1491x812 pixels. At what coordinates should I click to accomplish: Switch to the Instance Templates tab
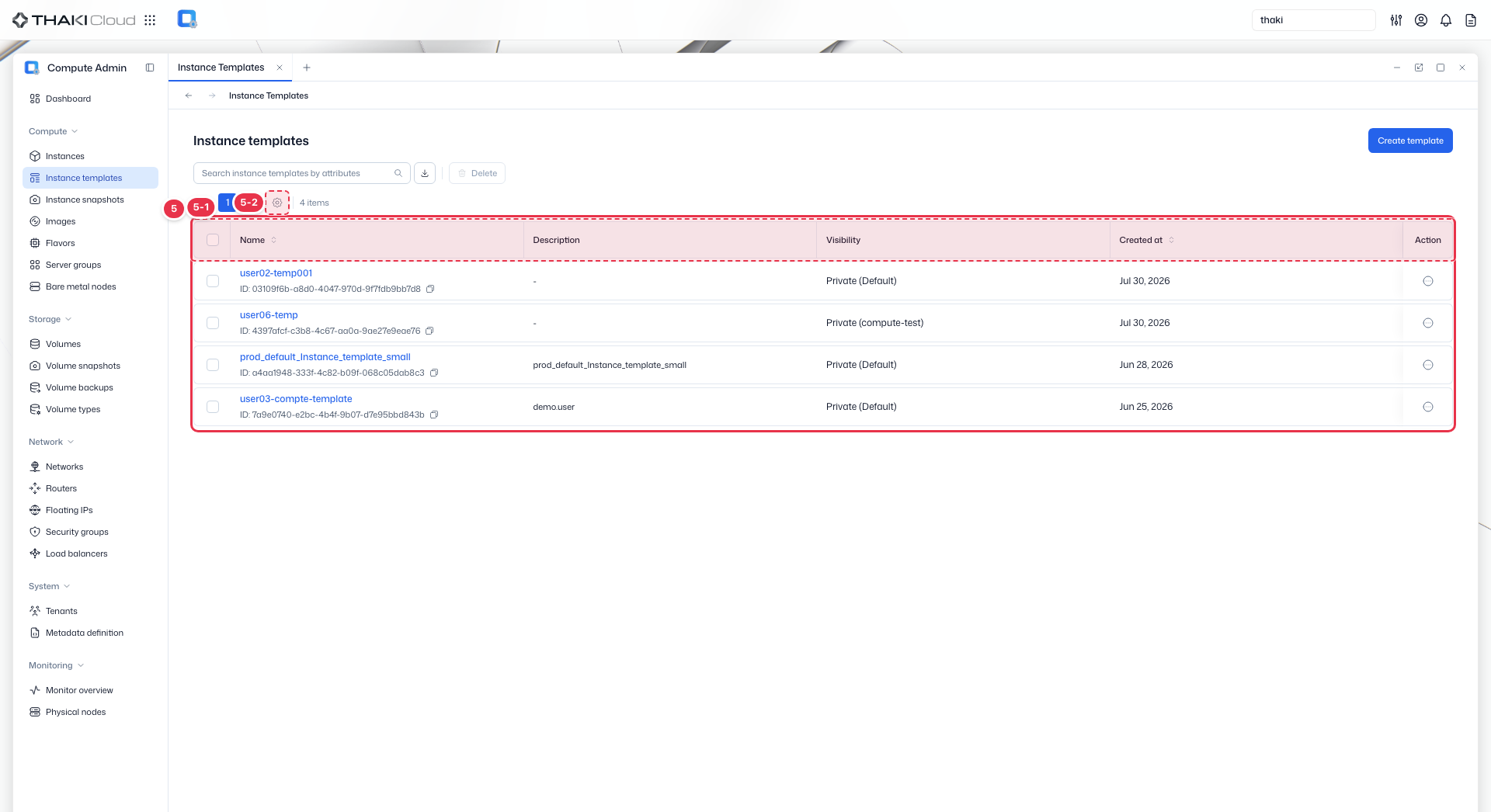pyautogui.click(x=221, y=68)
